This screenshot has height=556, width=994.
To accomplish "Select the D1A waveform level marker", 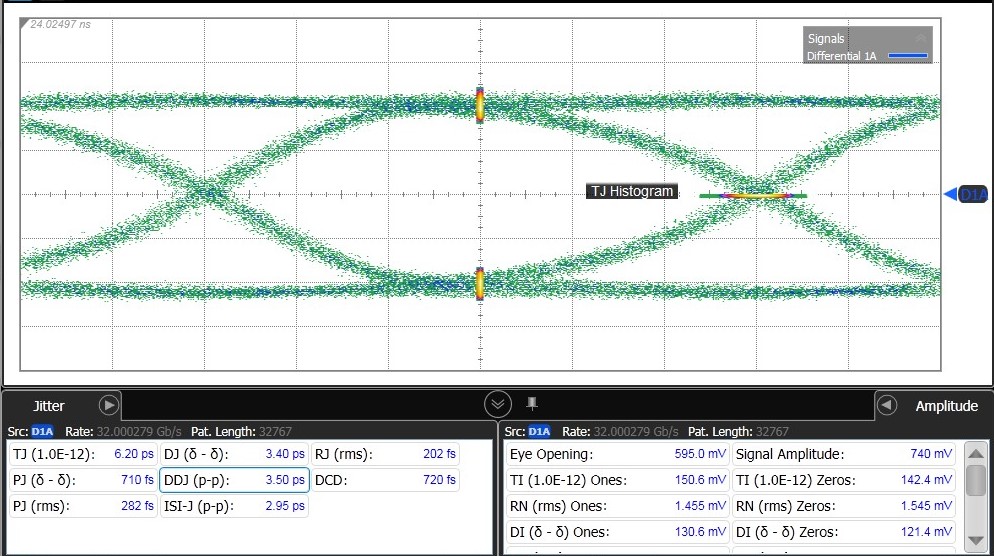I will pyautogui.click(x=970, y=194).
